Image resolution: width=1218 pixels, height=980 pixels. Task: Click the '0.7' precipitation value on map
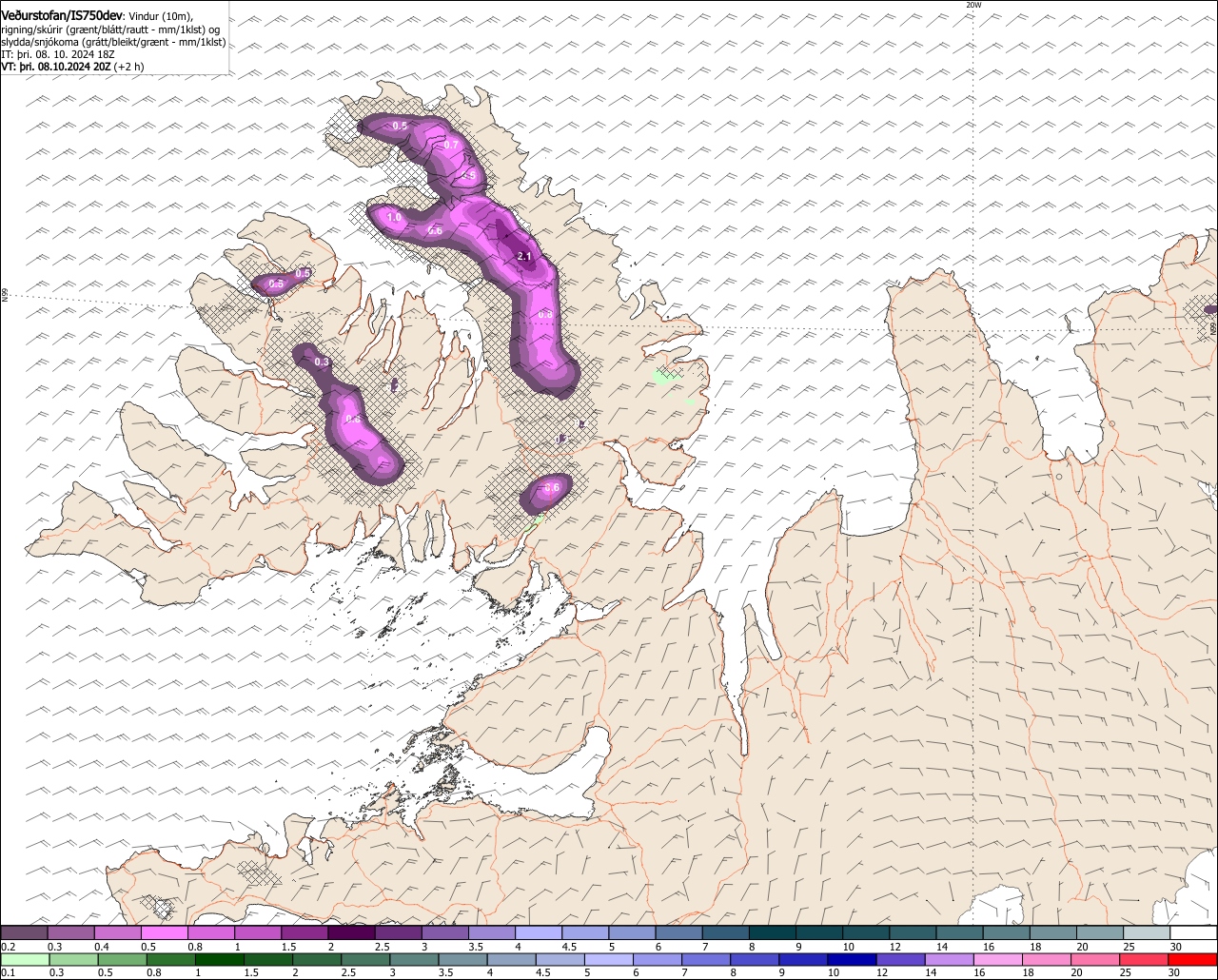(452, 145)
